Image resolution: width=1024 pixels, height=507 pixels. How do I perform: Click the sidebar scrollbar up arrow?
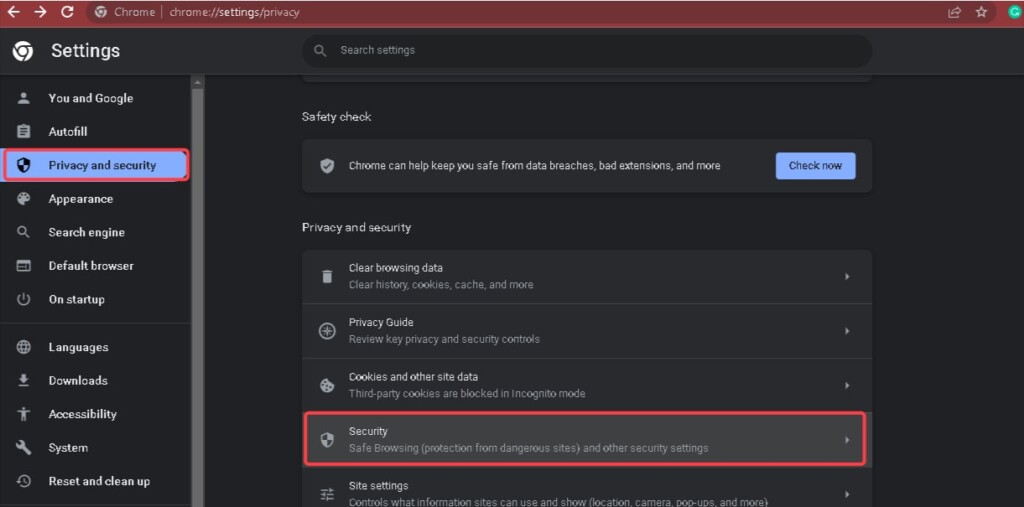[197, 82]
